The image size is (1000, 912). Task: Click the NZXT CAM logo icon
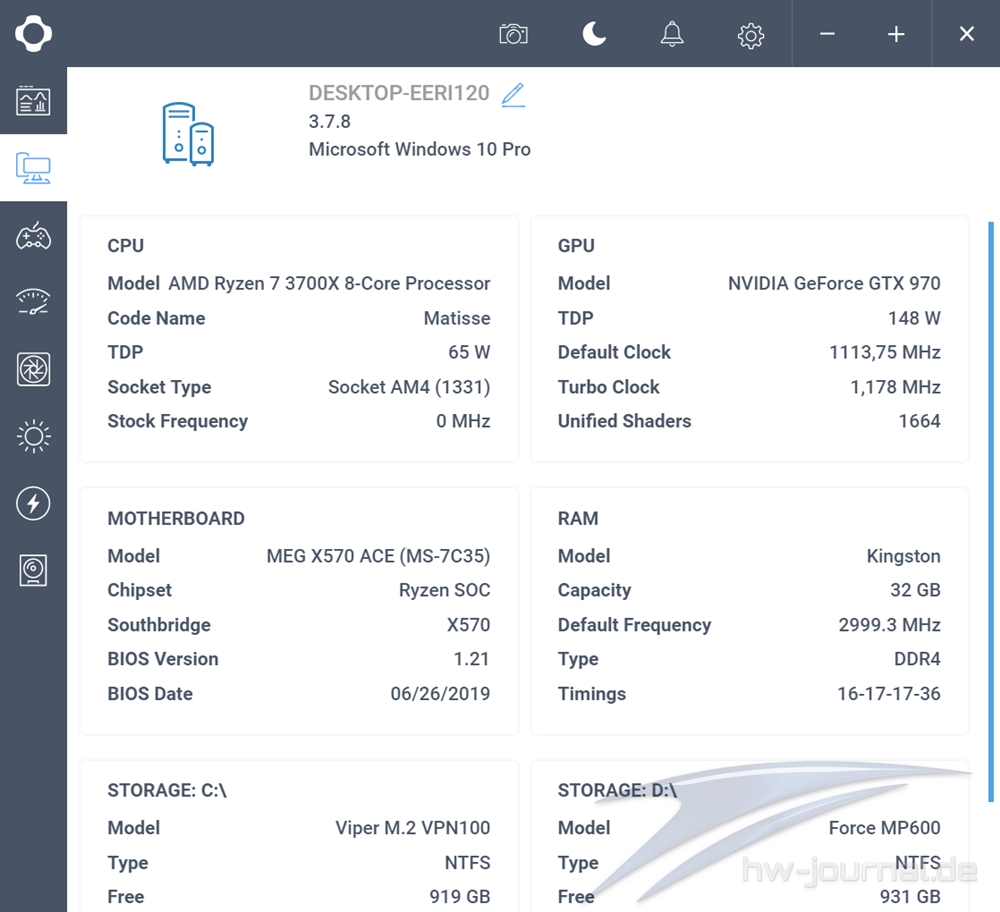click(x=33, y=33)
